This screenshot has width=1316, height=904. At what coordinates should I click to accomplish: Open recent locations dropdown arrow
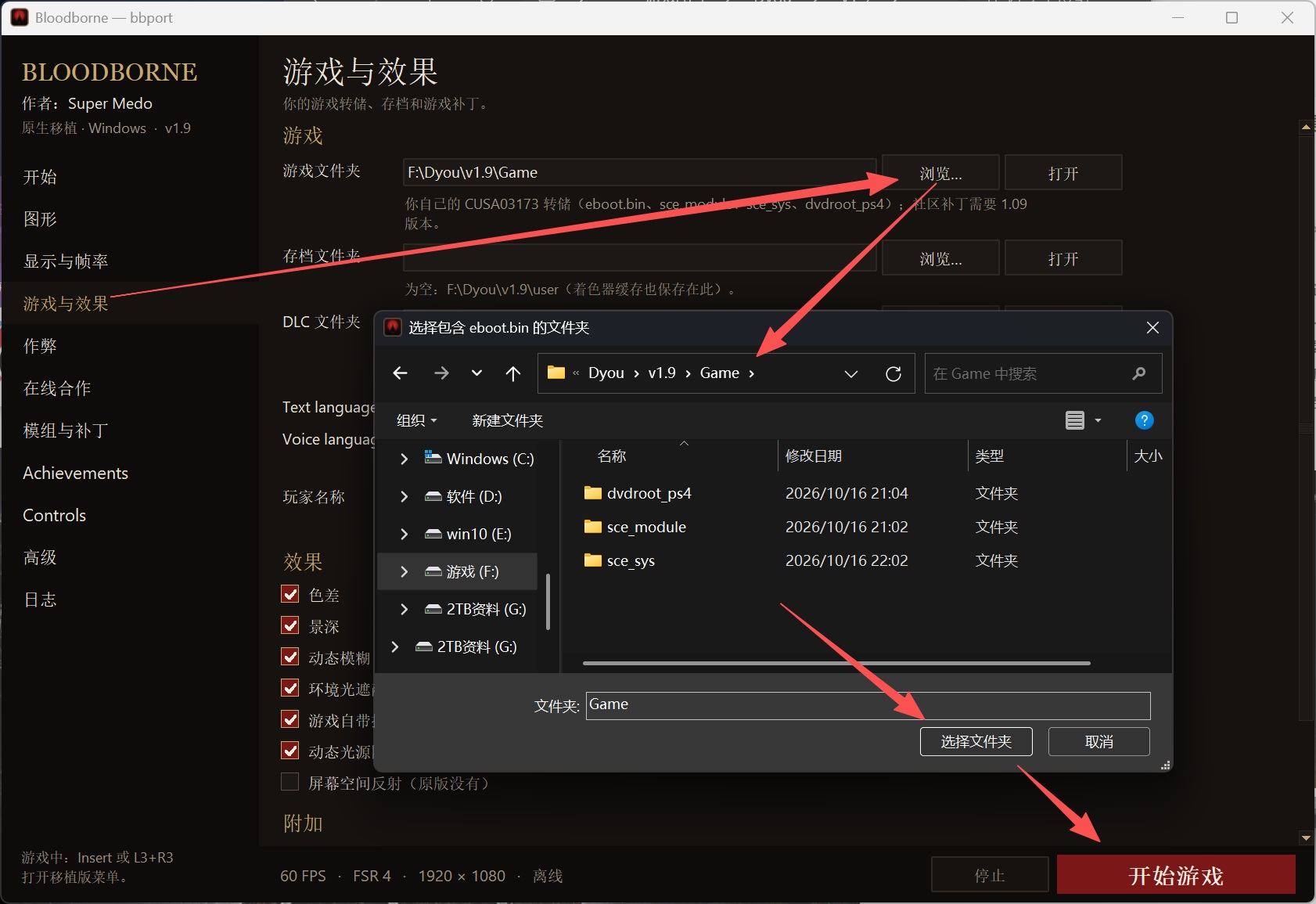[x=476, y=373]
